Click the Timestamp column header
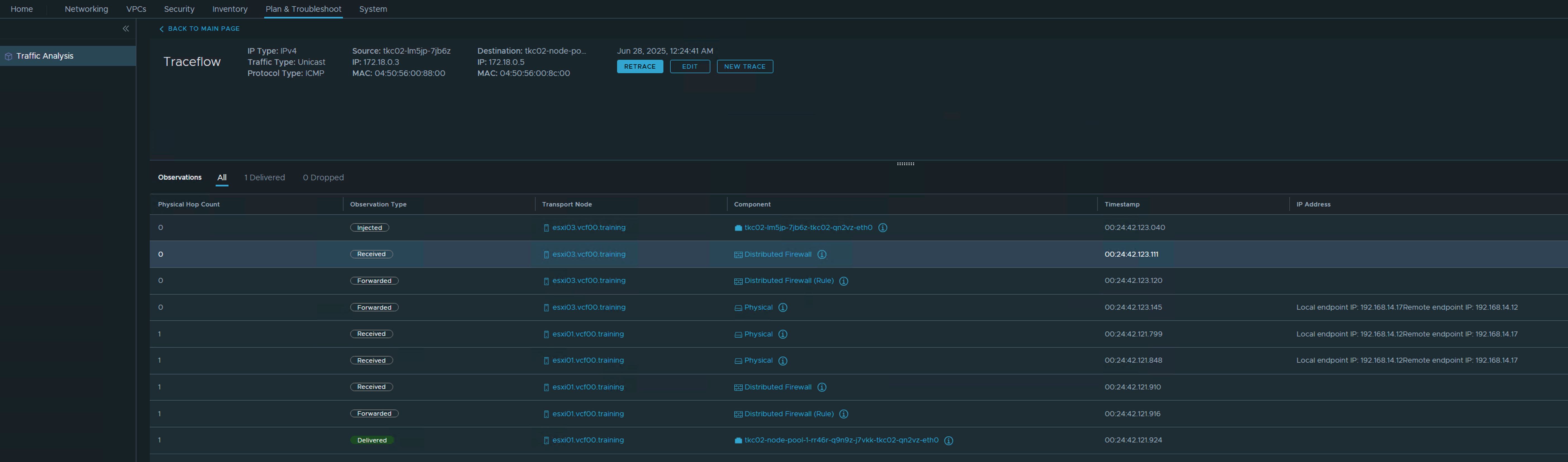This screenshot has height=462, width=1568. point(1122,204)
